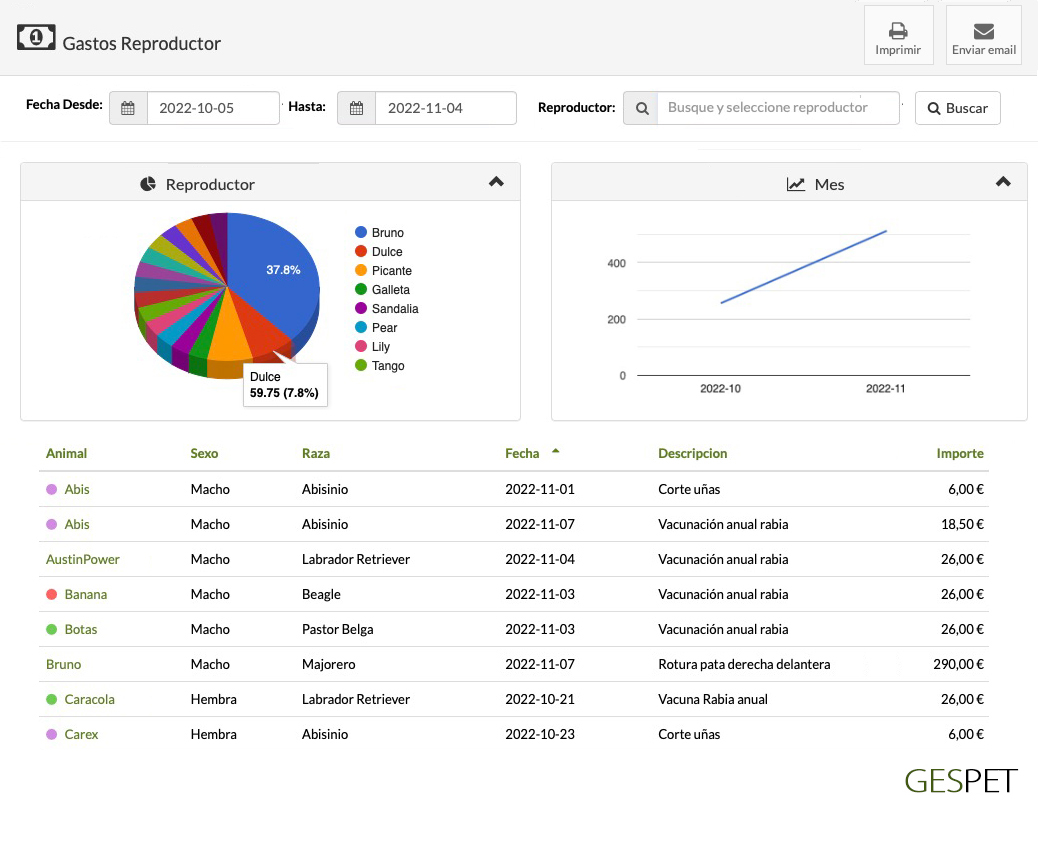Click the Animal column header
Viewport: 1038px width, 842px height.
67,453
